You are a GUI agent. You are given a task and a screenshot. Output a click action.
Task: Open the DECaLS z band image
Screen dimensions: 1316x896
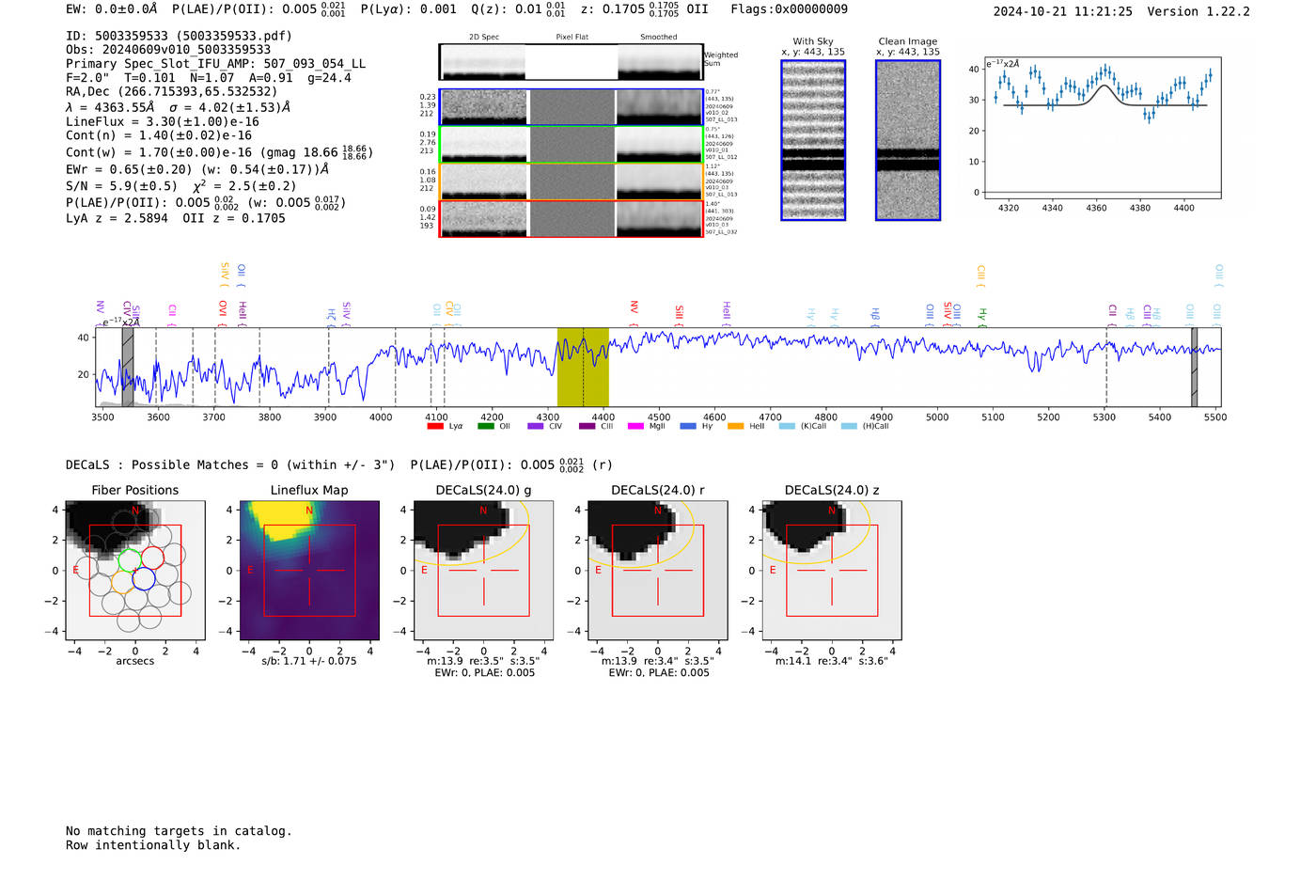pyautogui.click(x=831, y=571)
